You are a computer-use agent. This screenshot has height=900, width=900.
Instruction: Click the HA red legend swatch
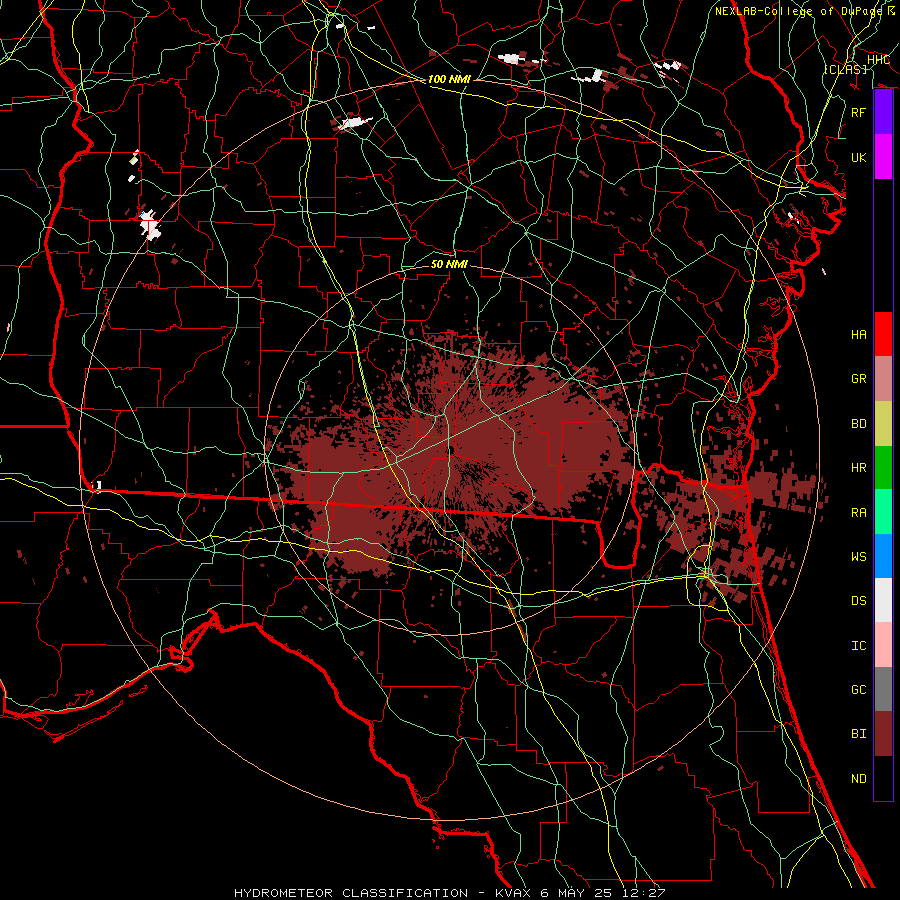883,334
